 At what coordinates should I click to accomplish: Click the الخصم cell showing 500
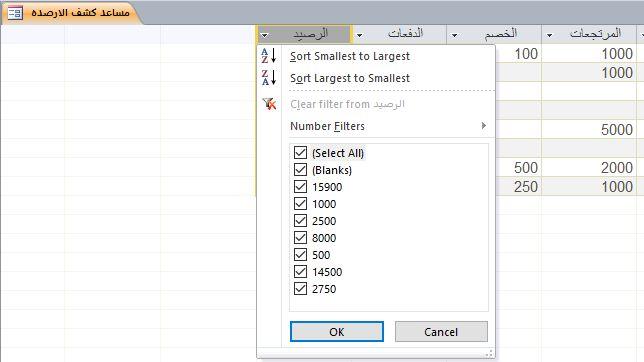pos(519,167)
